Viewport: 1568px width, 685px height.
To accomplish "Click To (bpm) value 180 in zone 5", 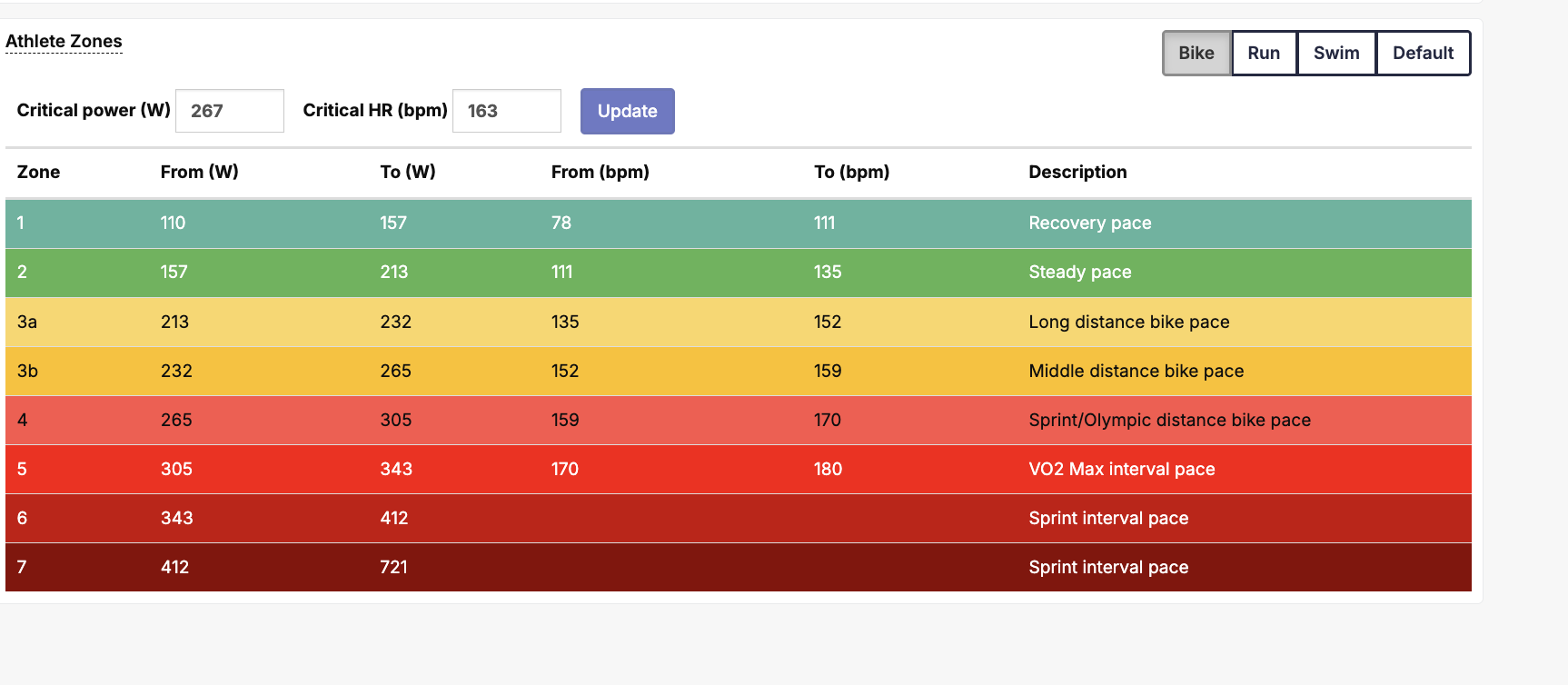I will [828, 469].
